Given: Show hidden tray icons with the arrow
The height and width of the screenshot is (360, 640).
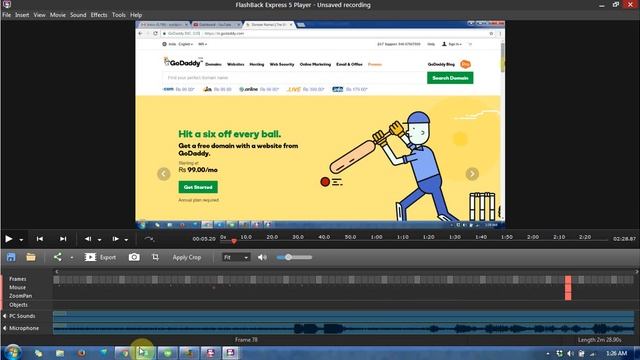Looking at the screenshot, I should (547, 353).
